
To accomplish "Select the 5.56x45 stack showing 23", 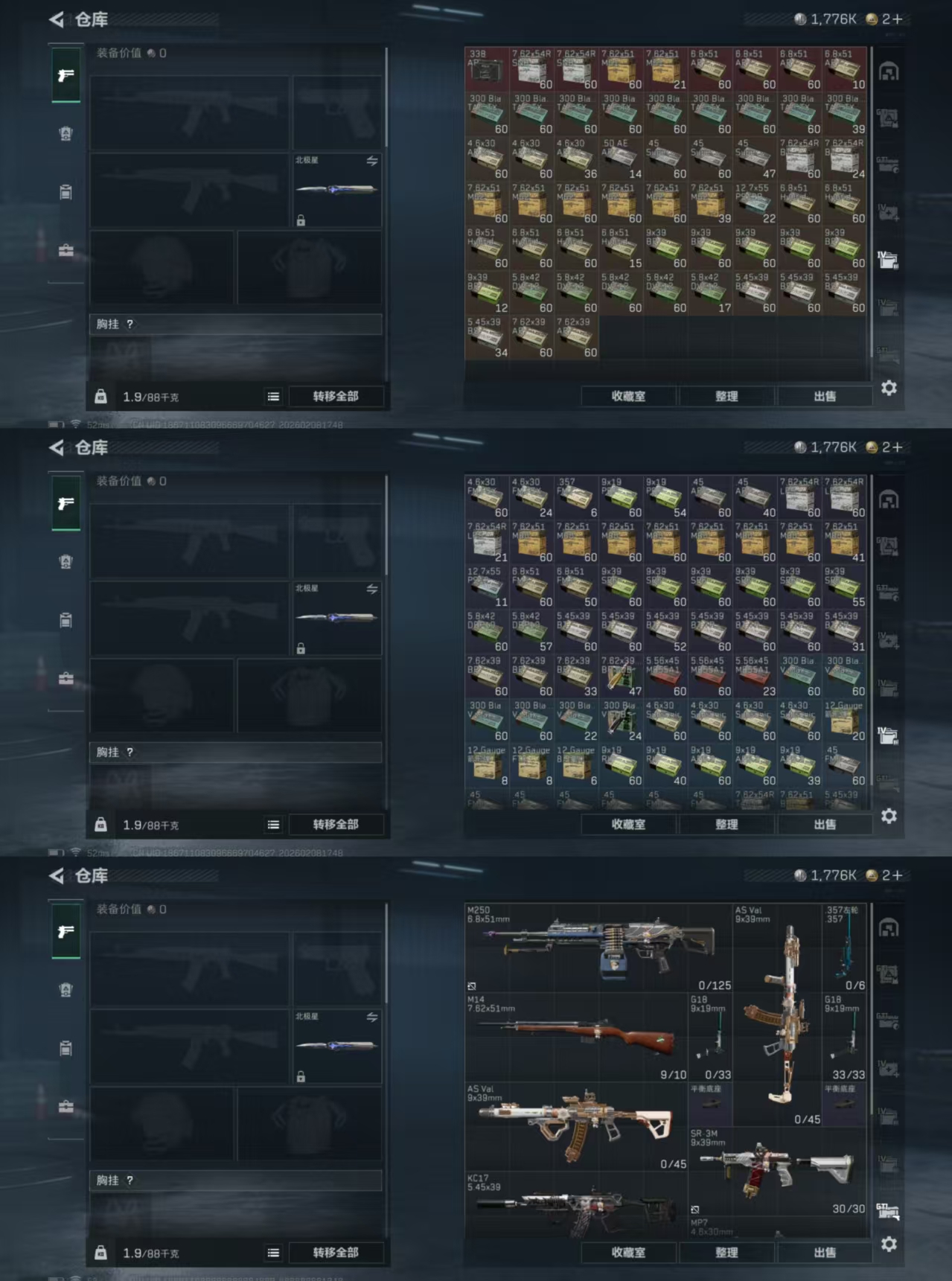I will click(x=755, y=676).
